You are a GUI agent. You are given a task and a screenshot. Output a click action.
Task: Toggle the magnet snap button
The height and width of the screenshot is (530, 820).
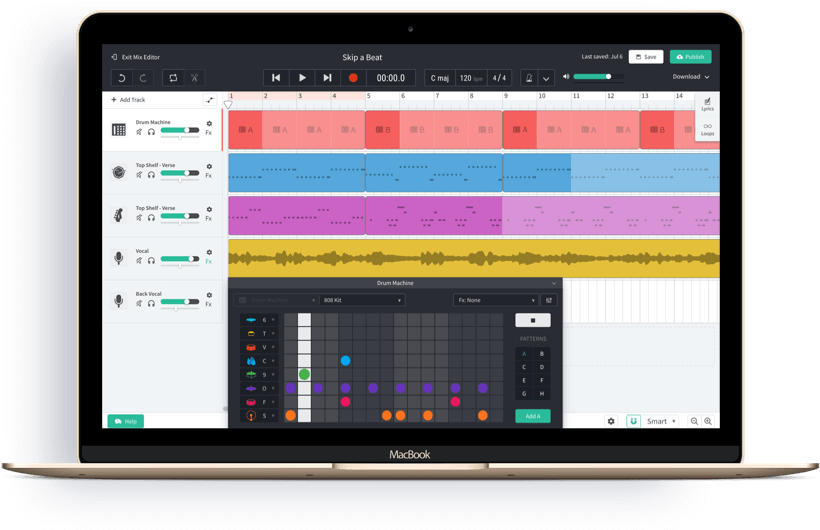(632, 421)
